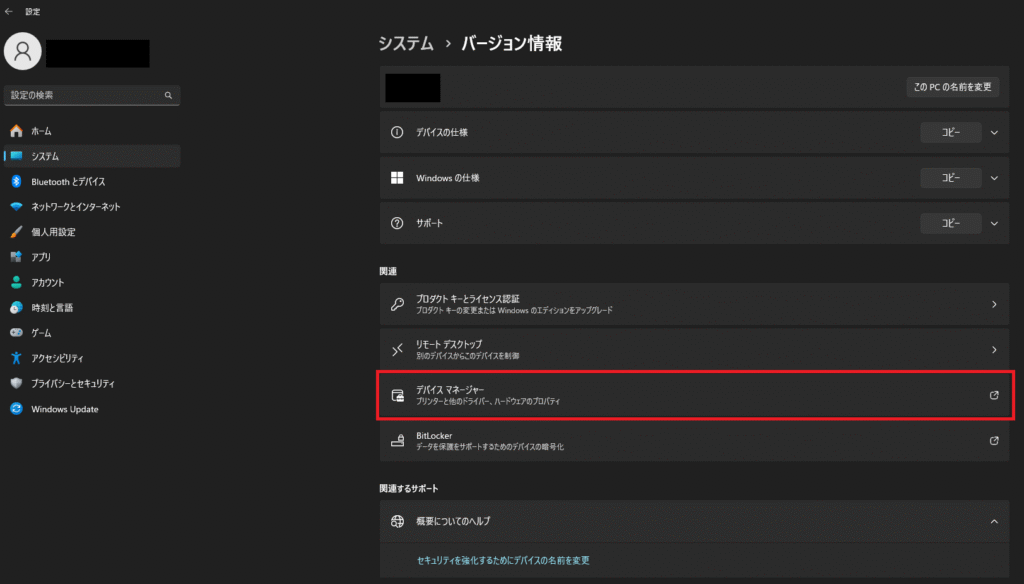Viewport: 1024px width, 584px height.
Task: Open ゲーム settings page
Action: pyautogui.click(x=92, y=333)
